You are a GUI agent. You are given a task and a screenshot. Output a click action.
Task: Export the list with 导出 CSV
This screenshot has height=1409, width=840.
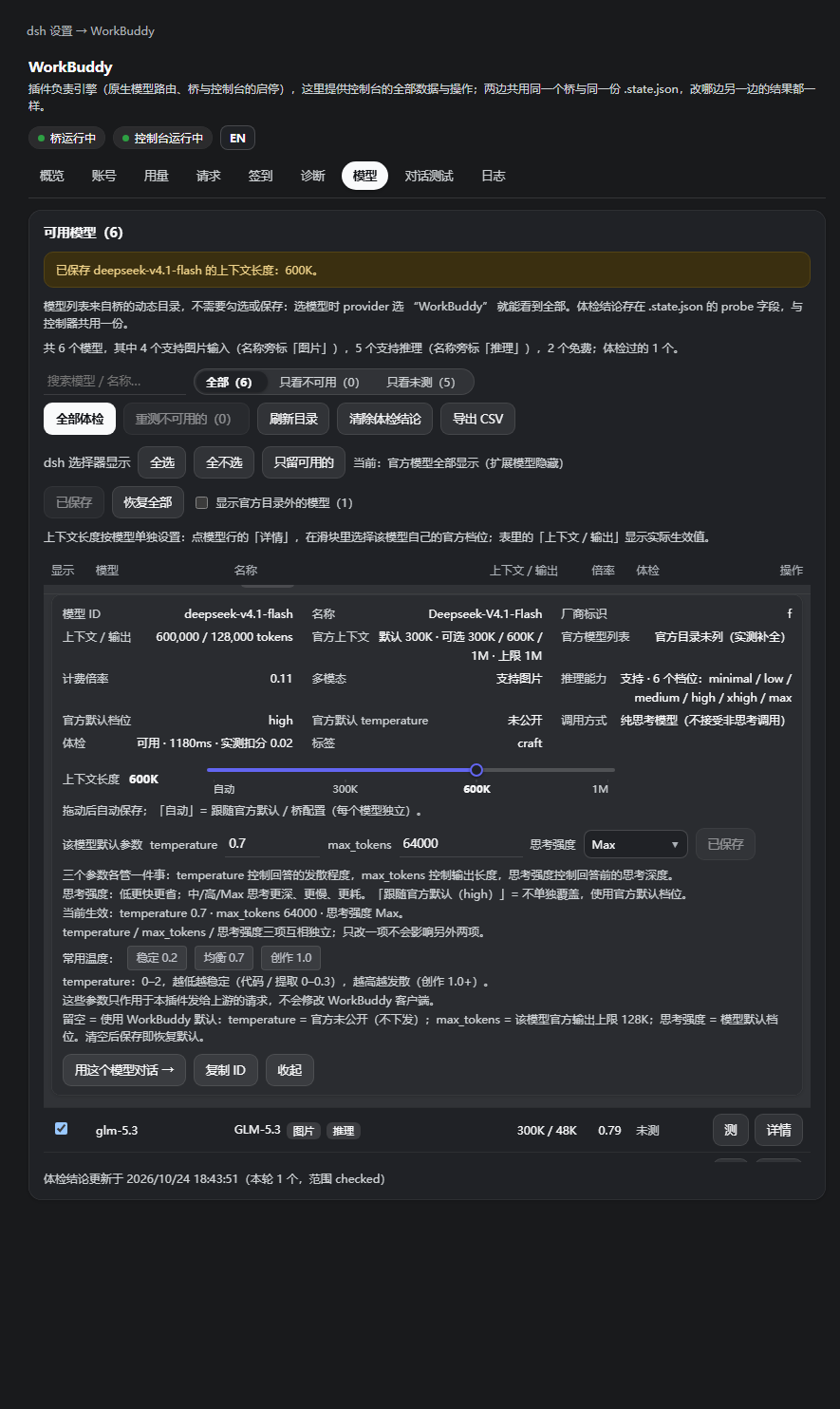pos(477,419)
